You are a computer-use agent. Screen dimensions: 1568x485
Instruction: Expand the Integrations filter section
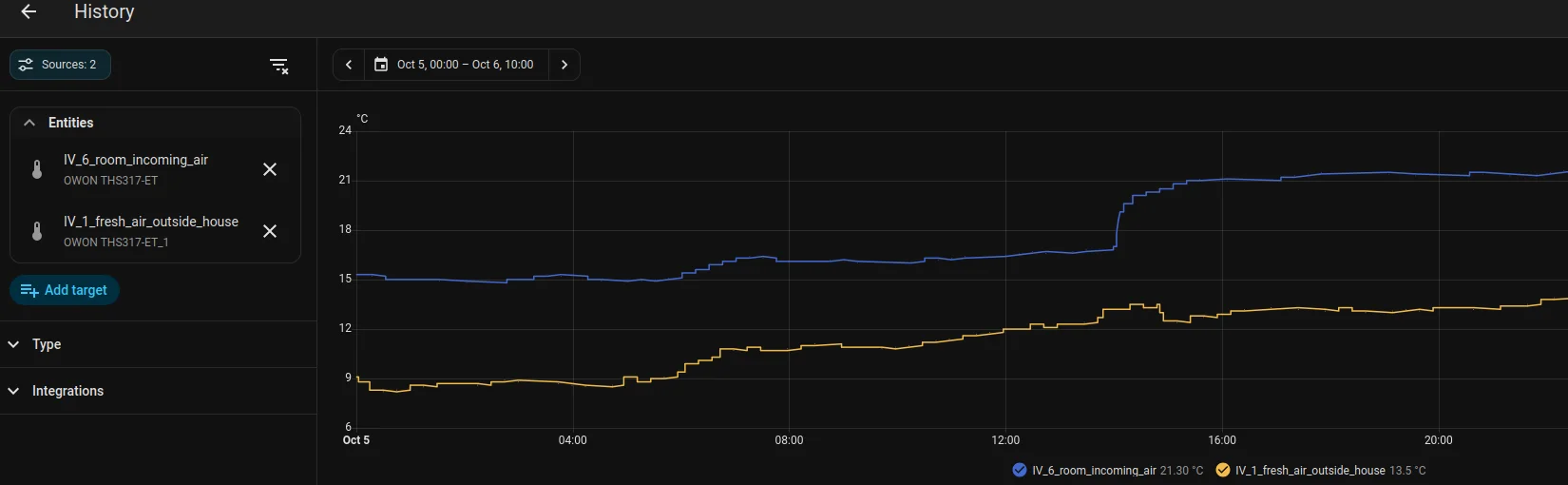pyautogui.click(x=158, y=391)
